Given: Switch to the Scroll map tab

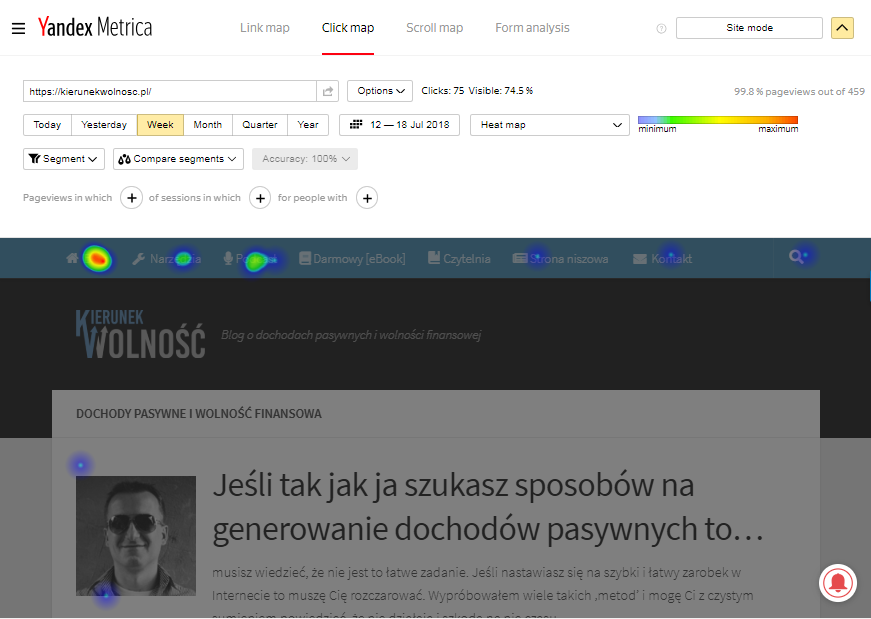Looking at the screenshot, I should coord(434,28).
